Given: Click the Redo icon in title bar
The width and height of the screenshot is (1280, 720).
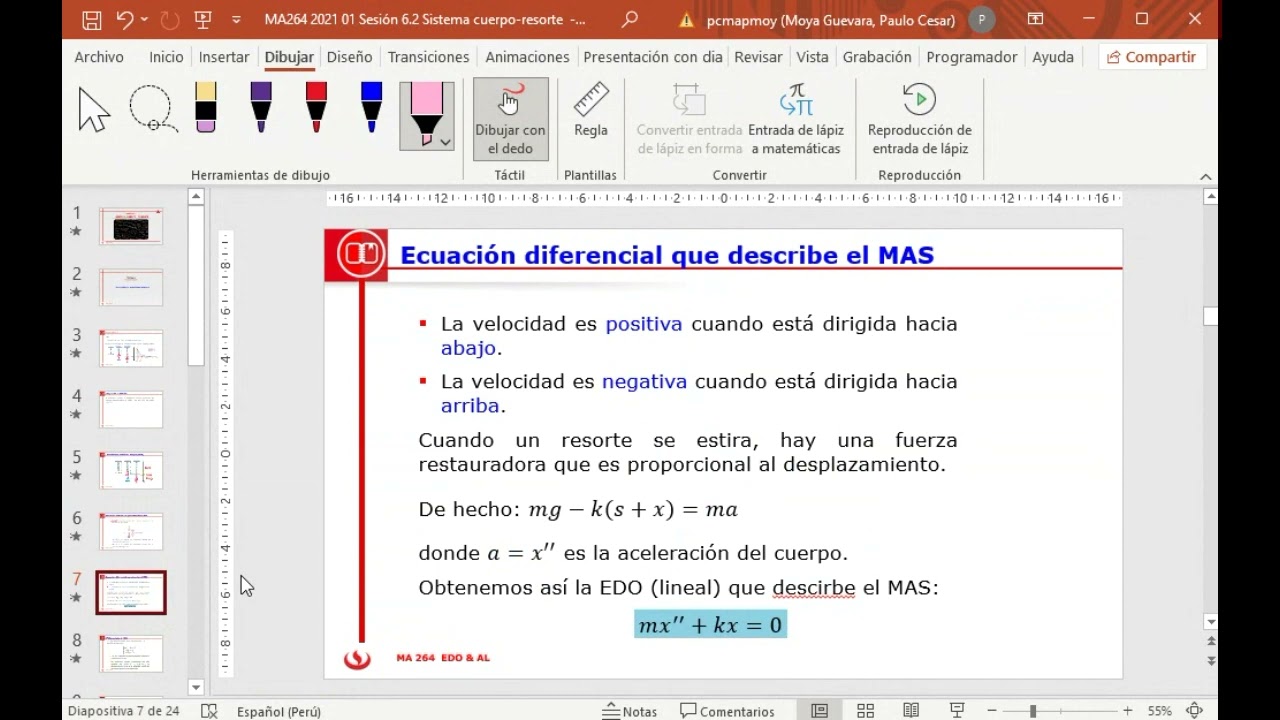Looking at the screenshot, I should pyautogui.click(x=169, y=19).
